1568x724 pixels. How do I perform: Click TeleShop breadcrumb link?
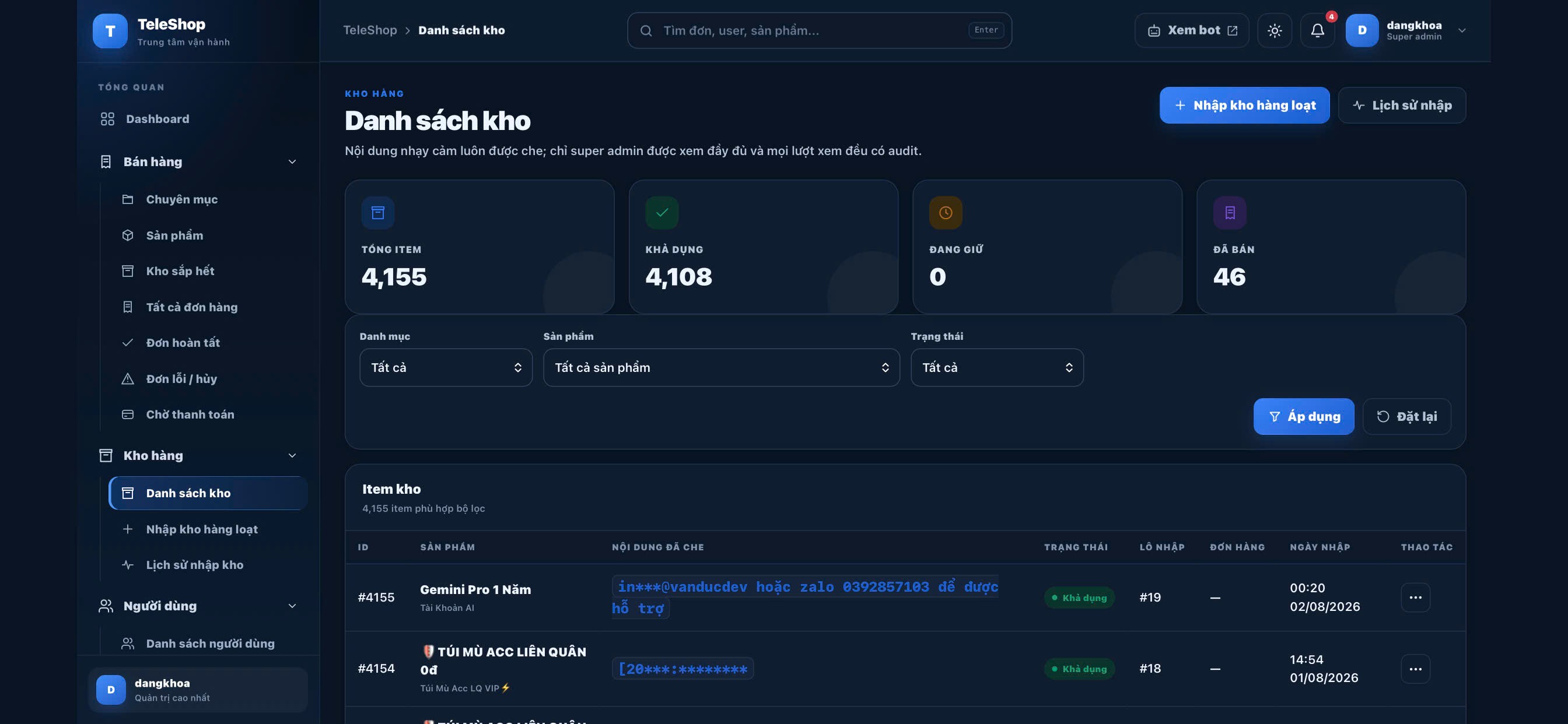pos(369,30)
